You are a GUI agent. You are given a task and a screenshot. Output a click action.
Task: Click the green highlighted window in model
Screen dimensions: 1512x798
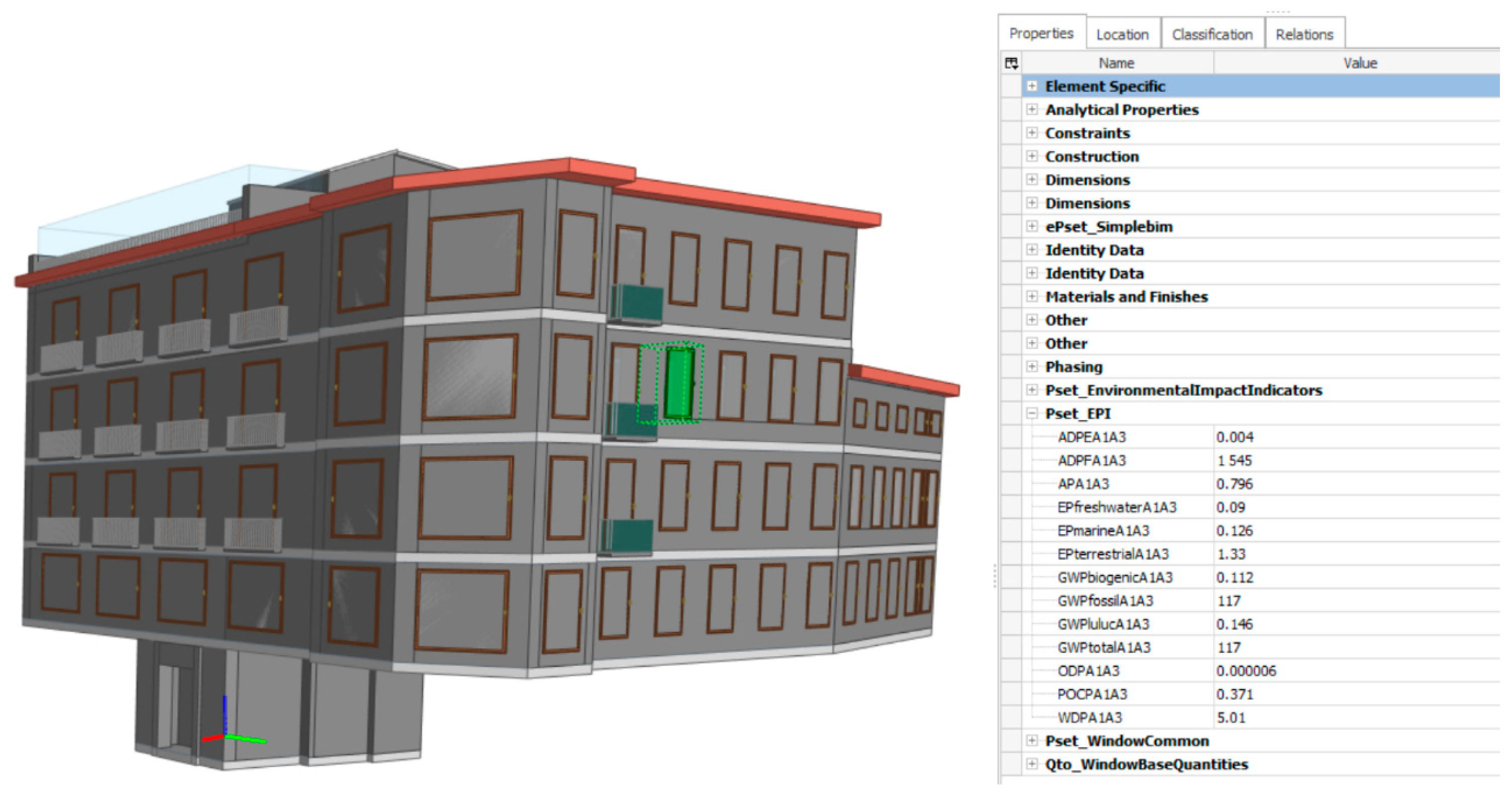click(679, 383)
